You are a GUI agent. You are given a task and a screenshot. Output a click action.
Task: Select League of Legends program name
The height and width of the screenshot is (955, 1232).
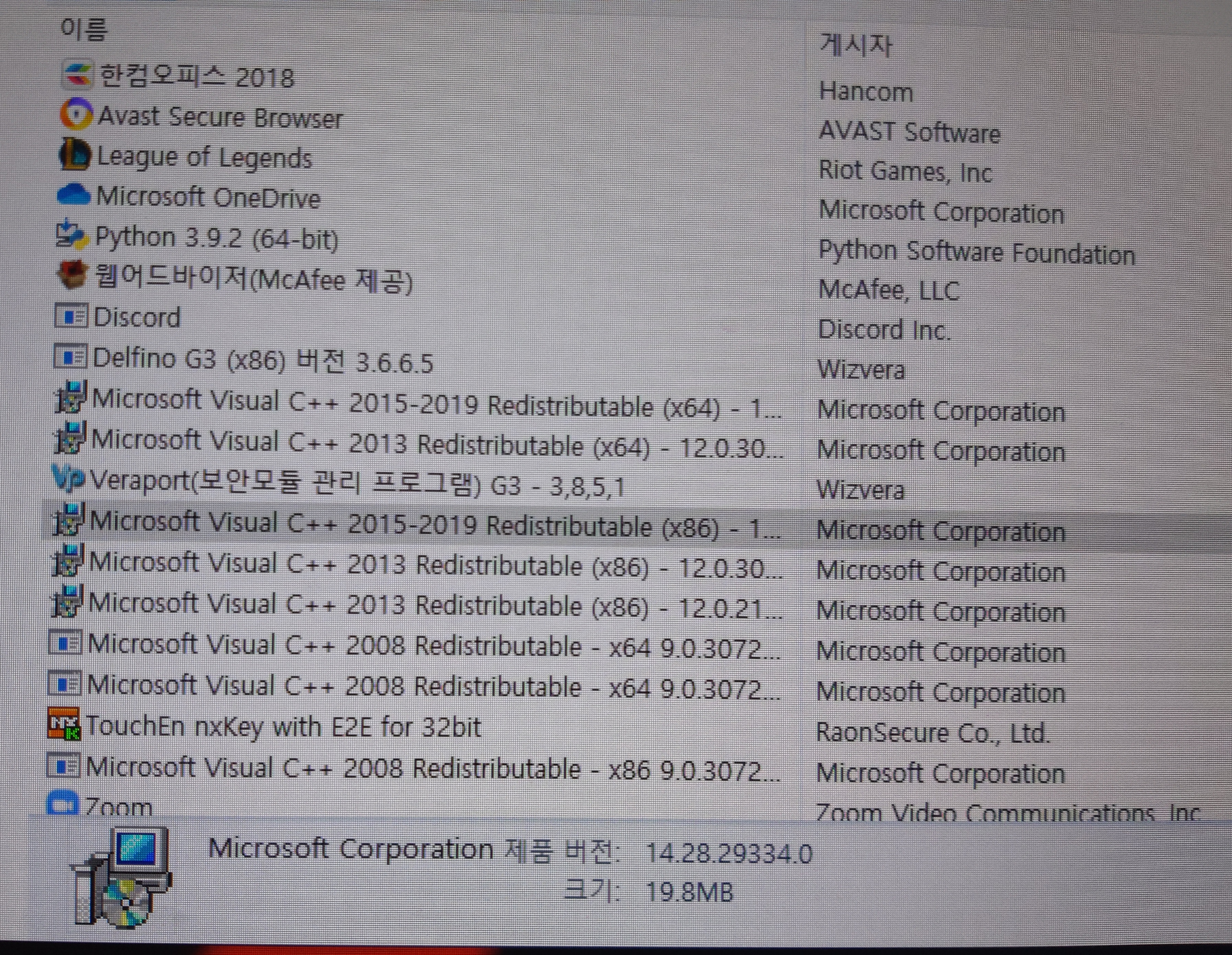tap(204, 157)
